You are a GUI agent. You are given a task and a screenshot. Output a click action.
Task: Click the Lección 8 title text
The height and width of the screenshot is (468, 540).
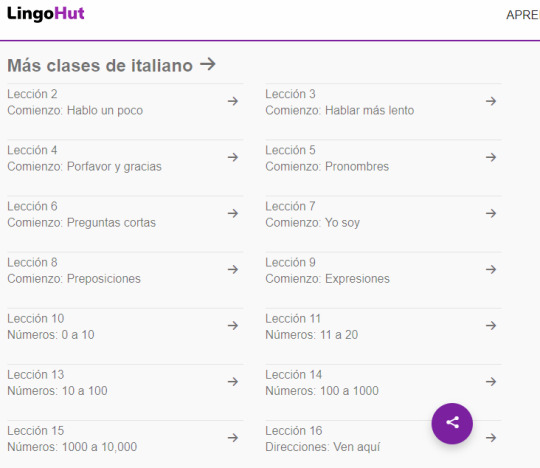(32, 262)
